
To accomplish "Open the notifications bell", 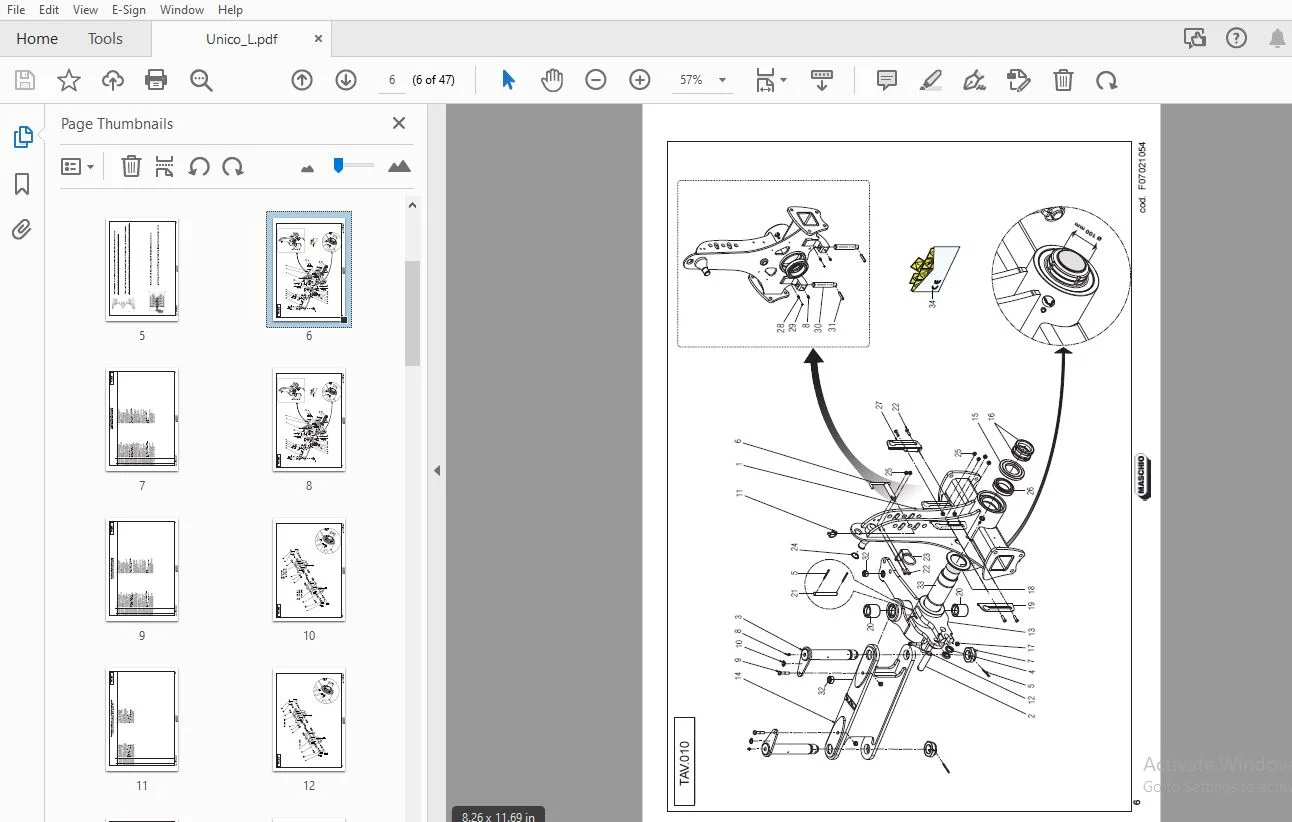I will point(1277,39).
